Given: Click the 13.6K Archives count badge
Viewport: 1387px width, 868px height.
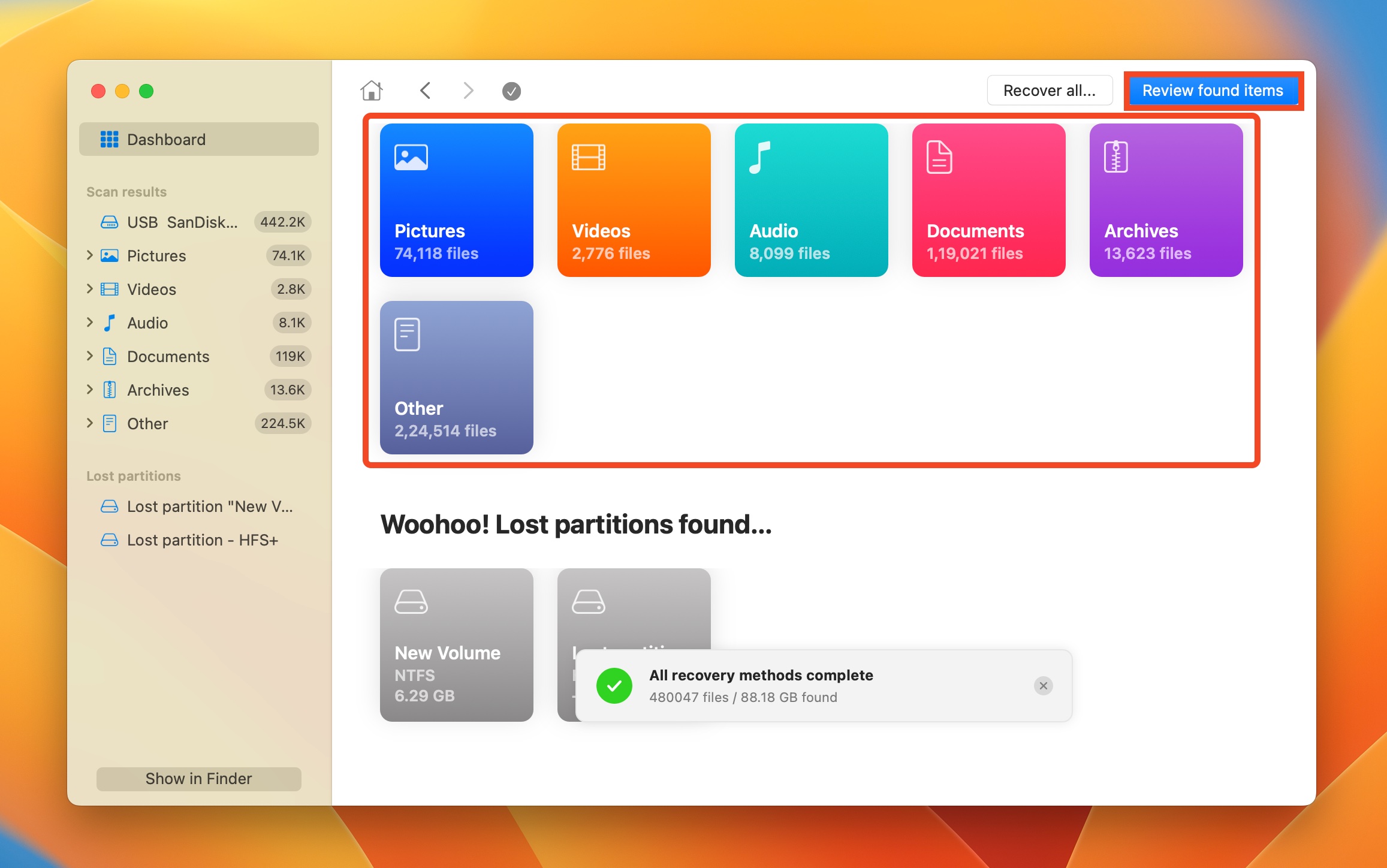Looking at the screenshot, I should click(x=288, y=390).
